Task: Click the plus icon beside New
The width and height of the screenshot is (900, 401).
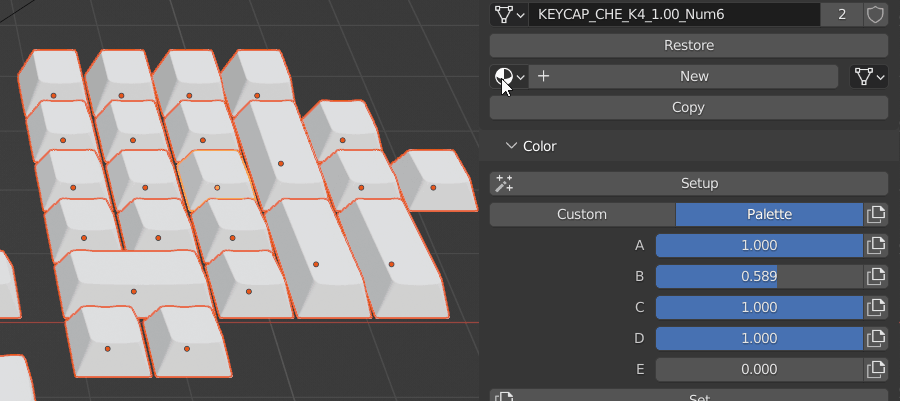Action: (x=544, y=76)
